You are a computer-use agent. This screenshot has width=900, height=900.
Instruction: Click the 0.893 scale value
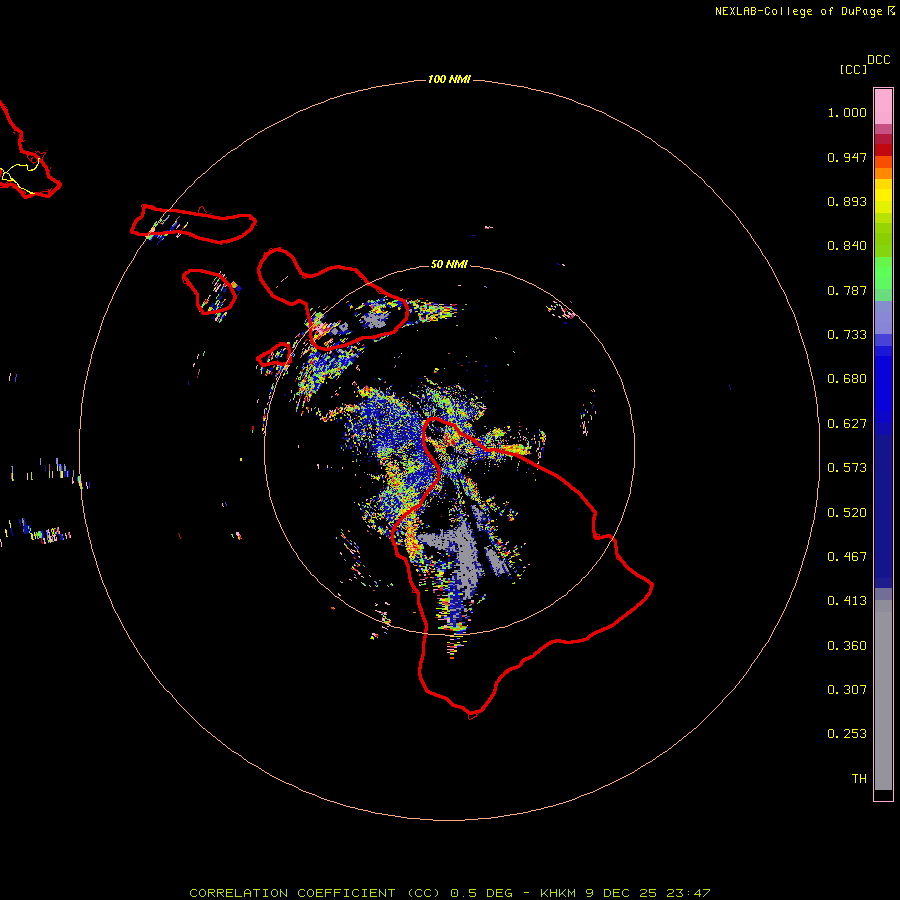pyautogui.click(x=847, y=201)
